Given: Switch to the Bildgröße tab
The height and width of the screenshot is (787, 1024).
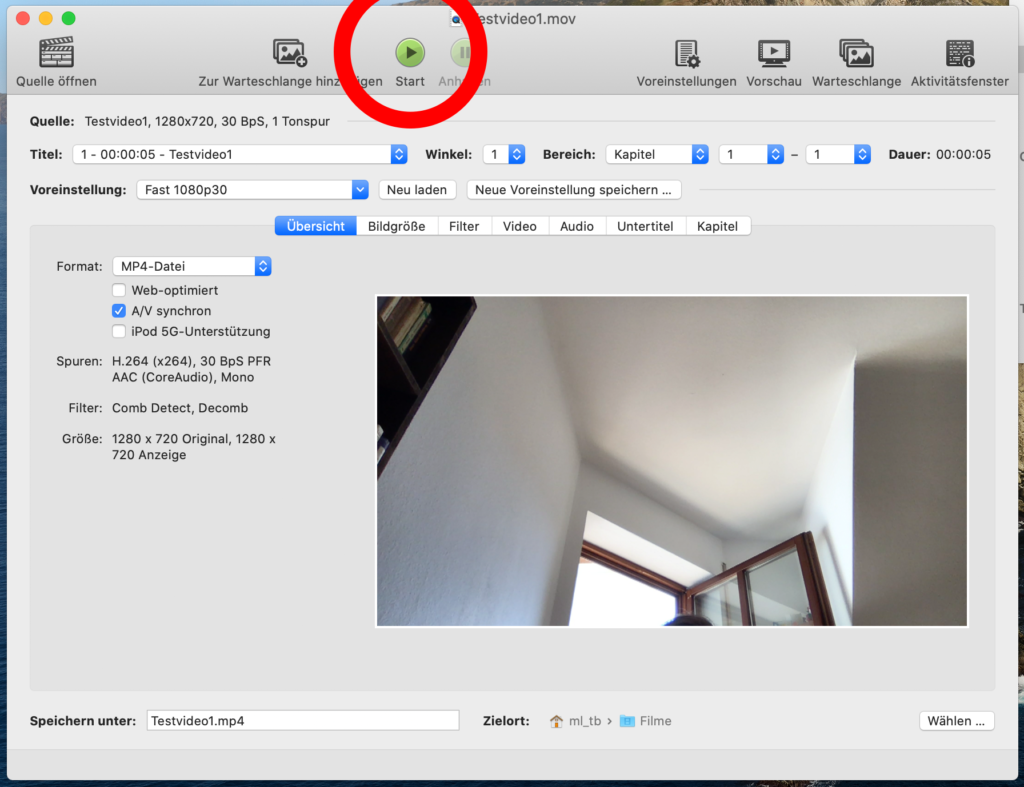Looking at the screenshot, I should (396, 226).
